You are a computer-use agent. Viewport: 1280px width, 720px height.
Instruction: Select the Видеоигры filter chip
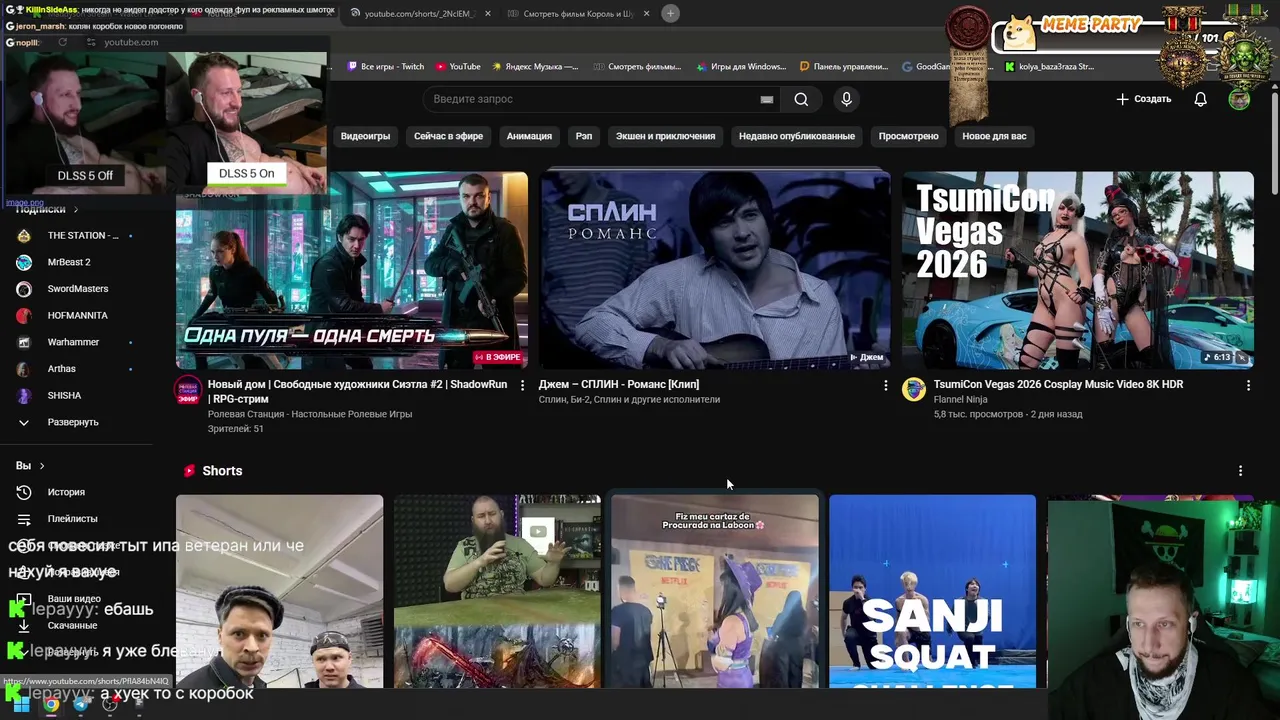coord(365,136)
